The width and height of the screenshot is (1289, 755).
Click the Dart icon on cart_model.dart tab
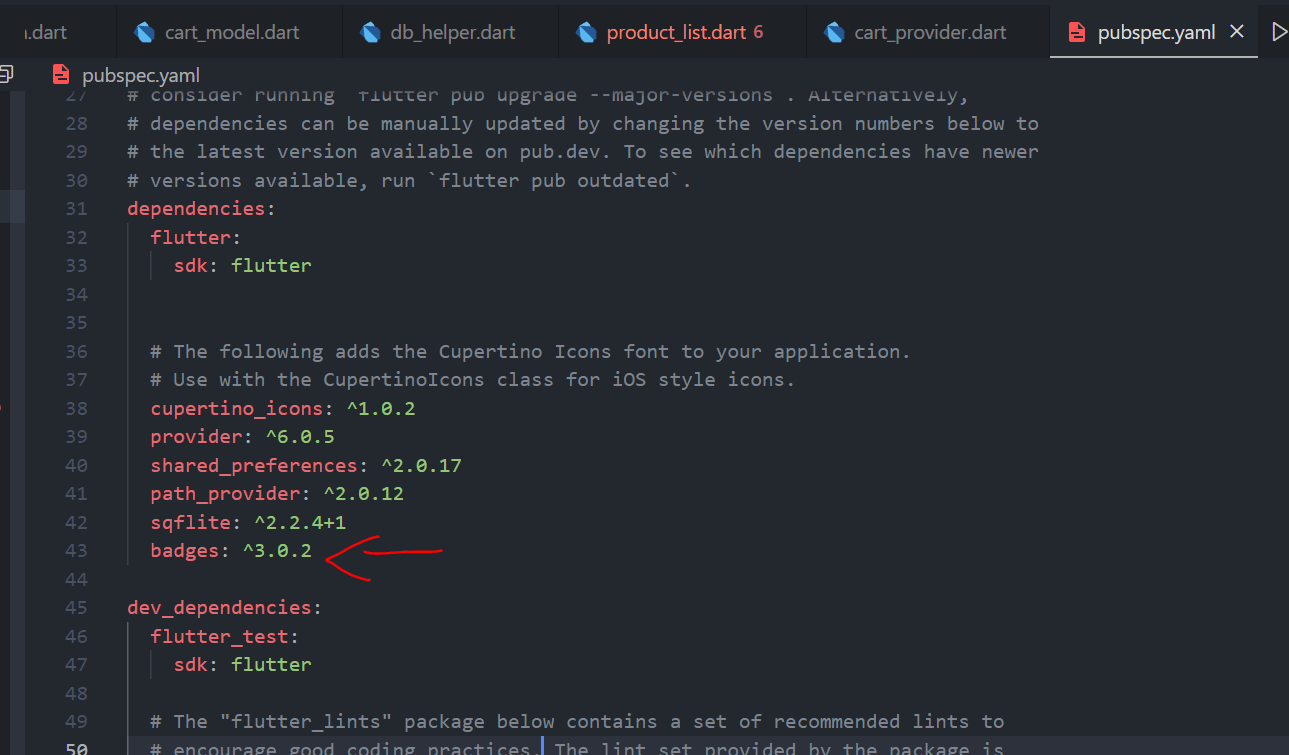click(145, 32)
